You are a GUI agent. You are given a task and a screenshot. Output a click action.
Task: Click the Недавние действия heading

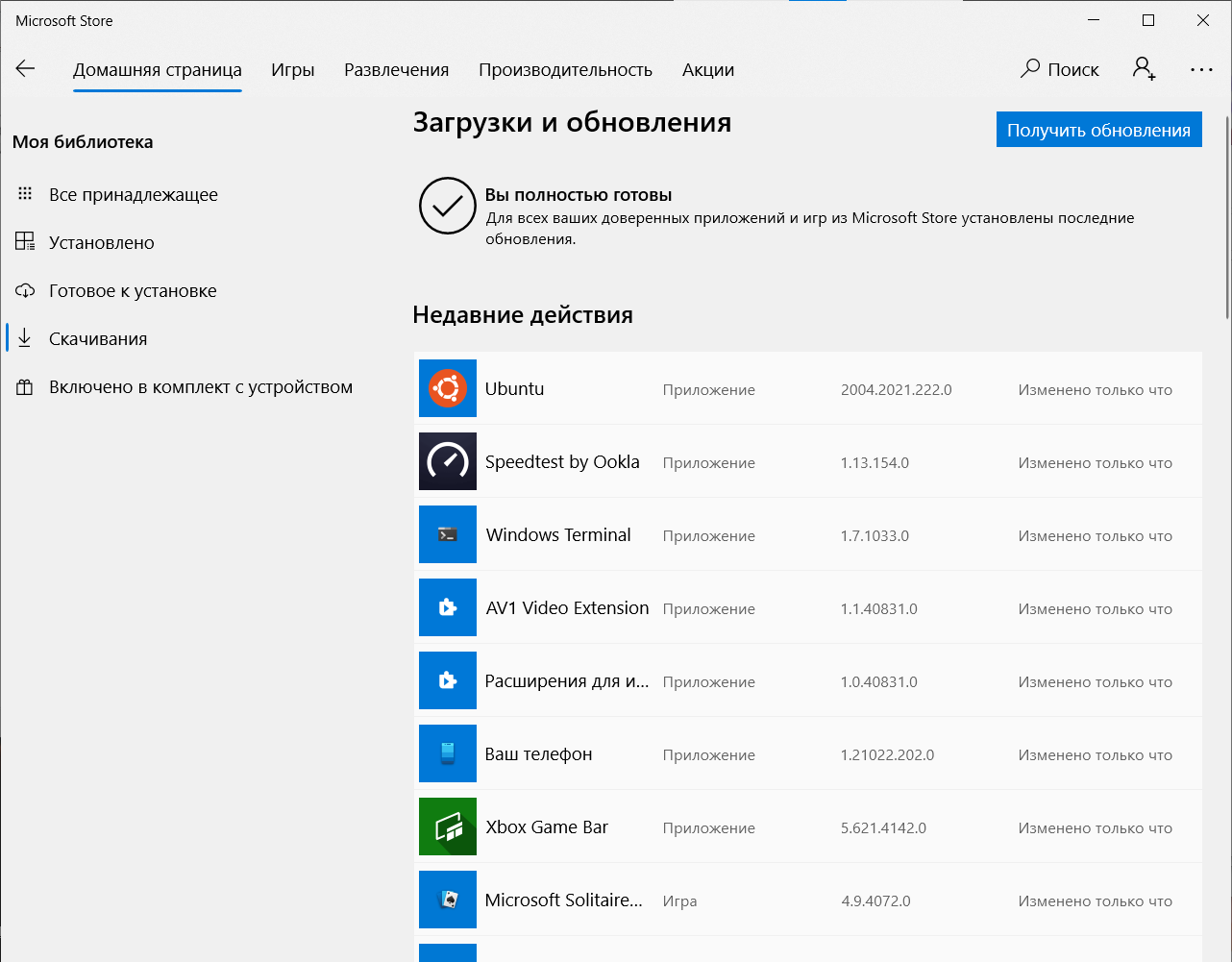click(523, 315)
